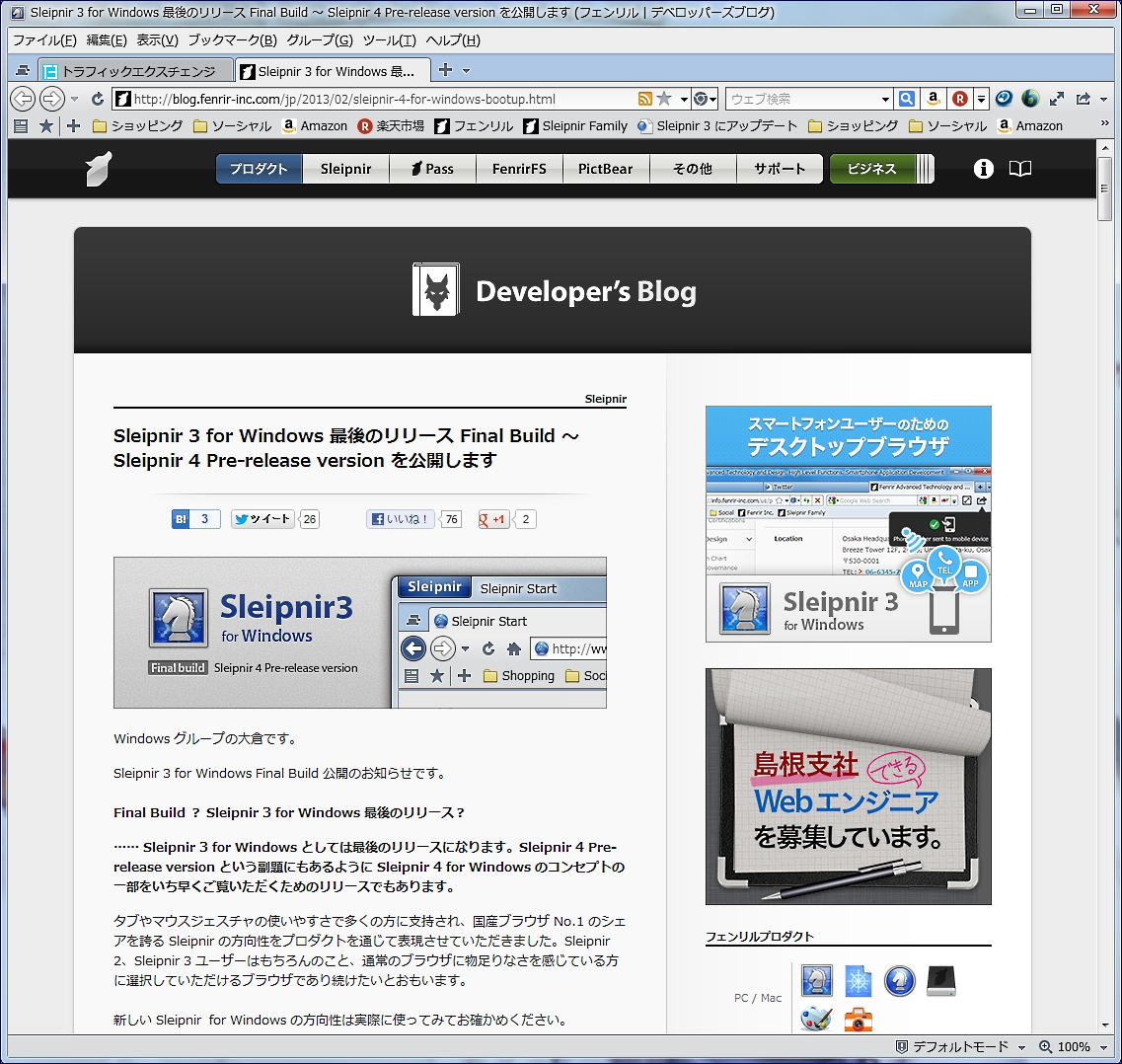
Task: Expand the bookmarks bar overflow chevron
Action: click(1105, 123)
